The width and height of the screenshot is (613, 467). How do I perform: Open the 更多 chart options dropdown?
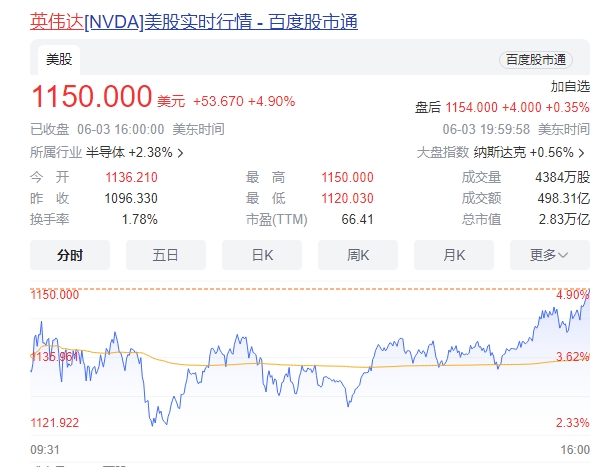[x=550, y=255]
